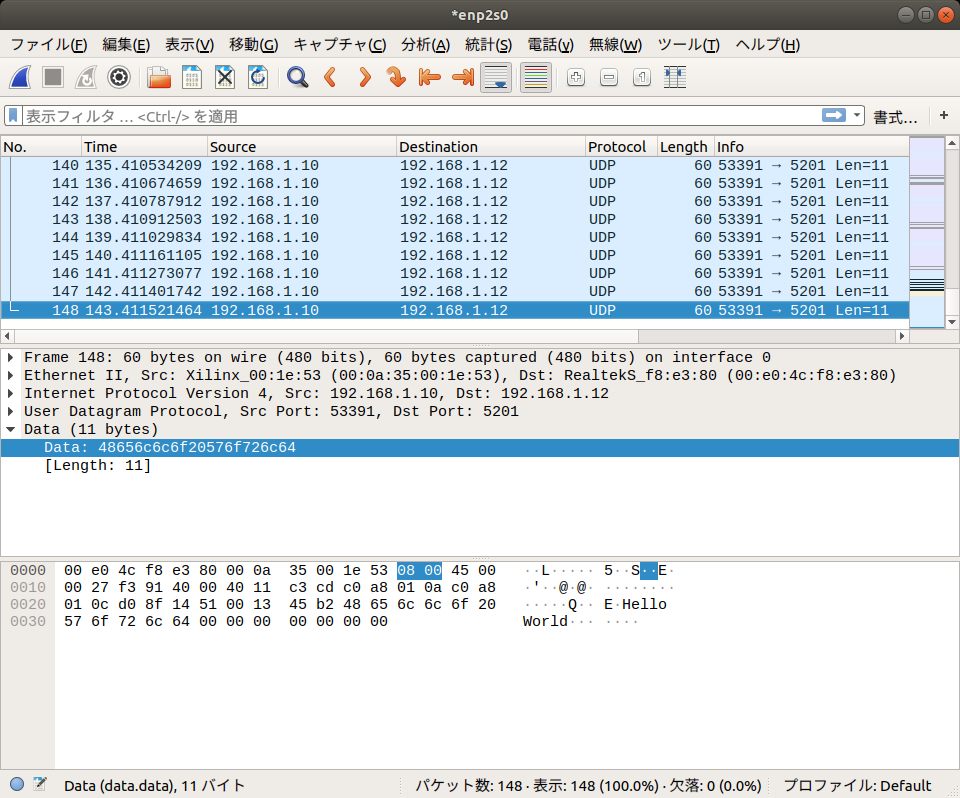
Task: Sort by Destination column header
Action: [x=490, y=147]
